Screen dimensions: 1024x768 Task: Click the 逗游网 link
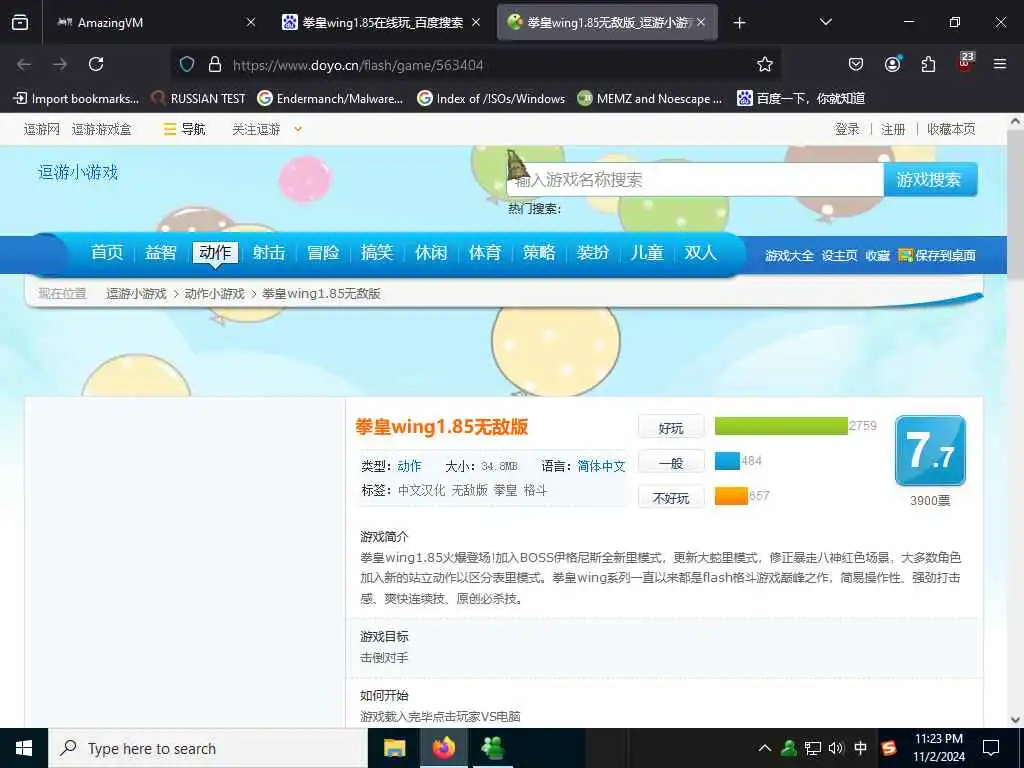click(42, 129)
